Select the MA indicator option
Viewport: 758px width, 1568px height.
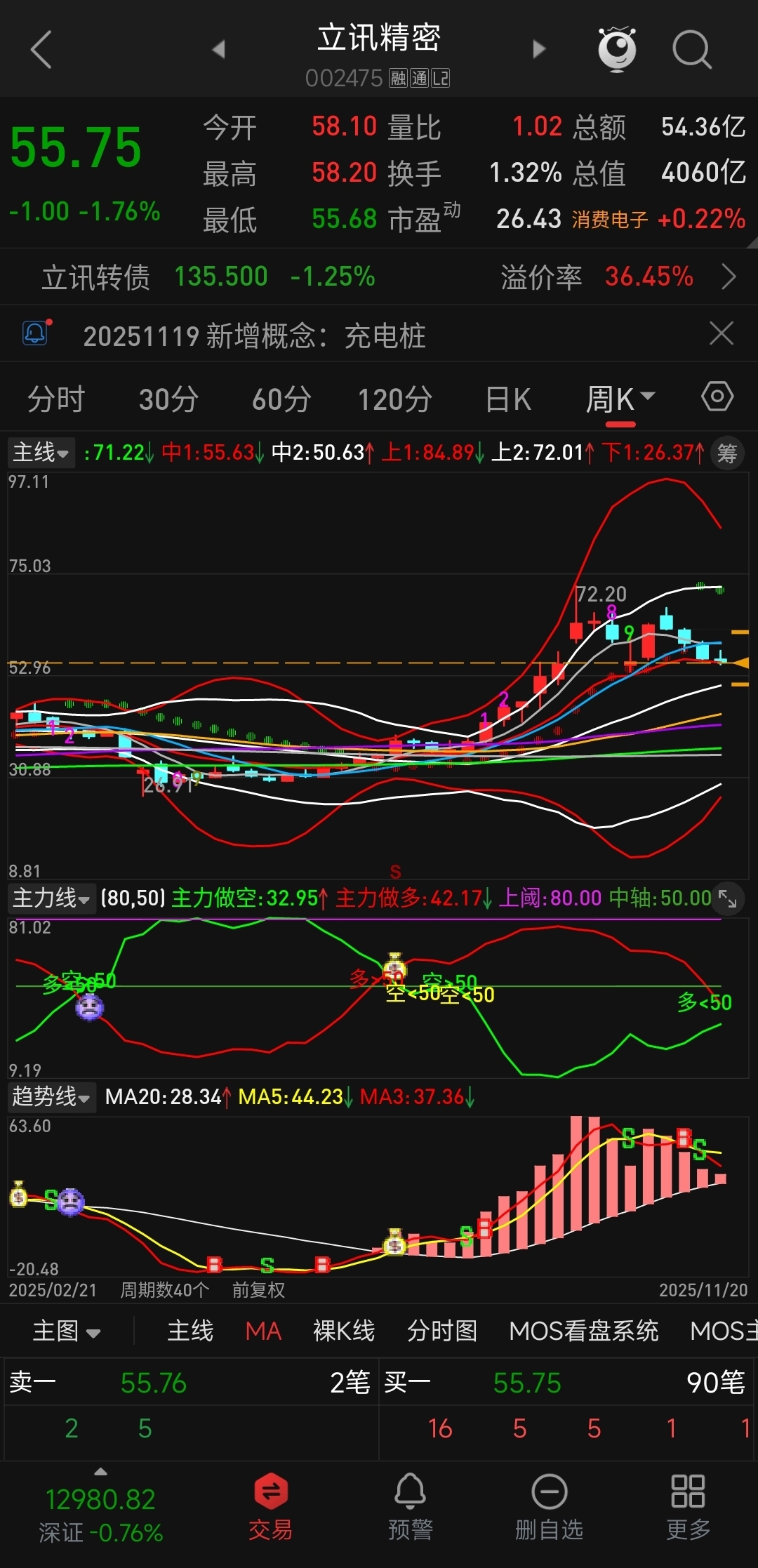pyautogui.click(x=263, y=1331)
